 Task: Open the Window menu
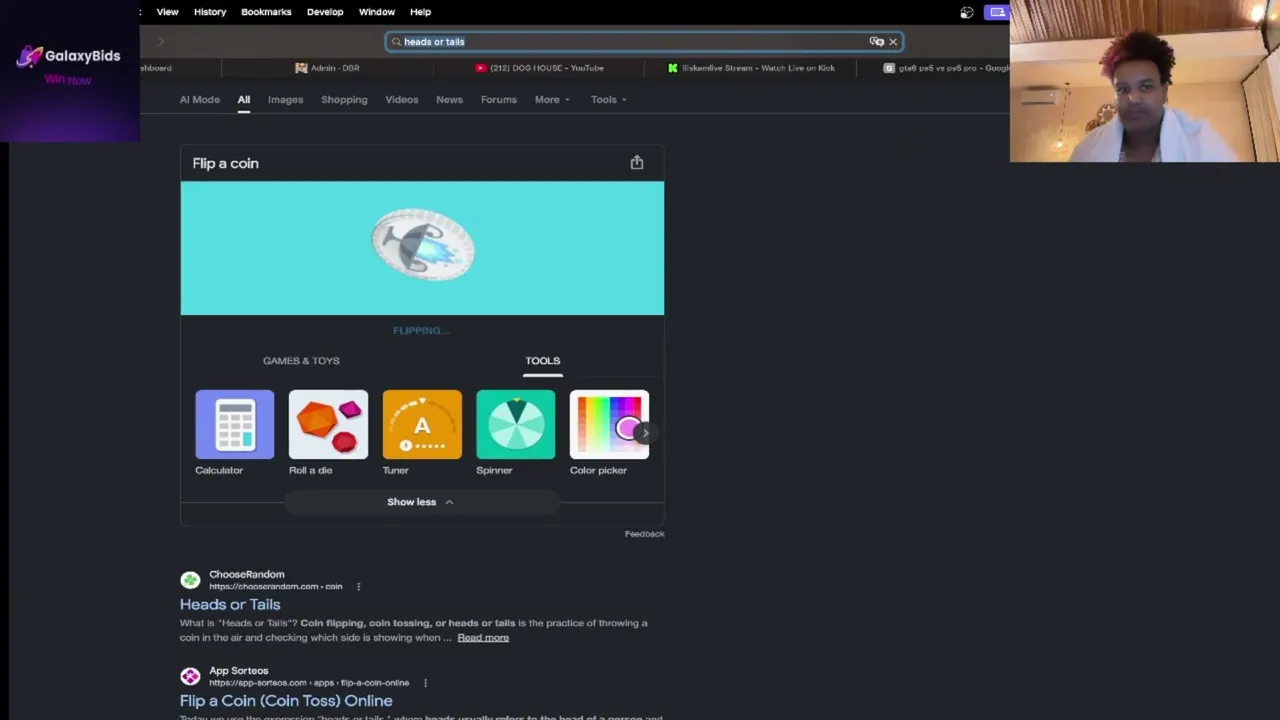point(377,12)
